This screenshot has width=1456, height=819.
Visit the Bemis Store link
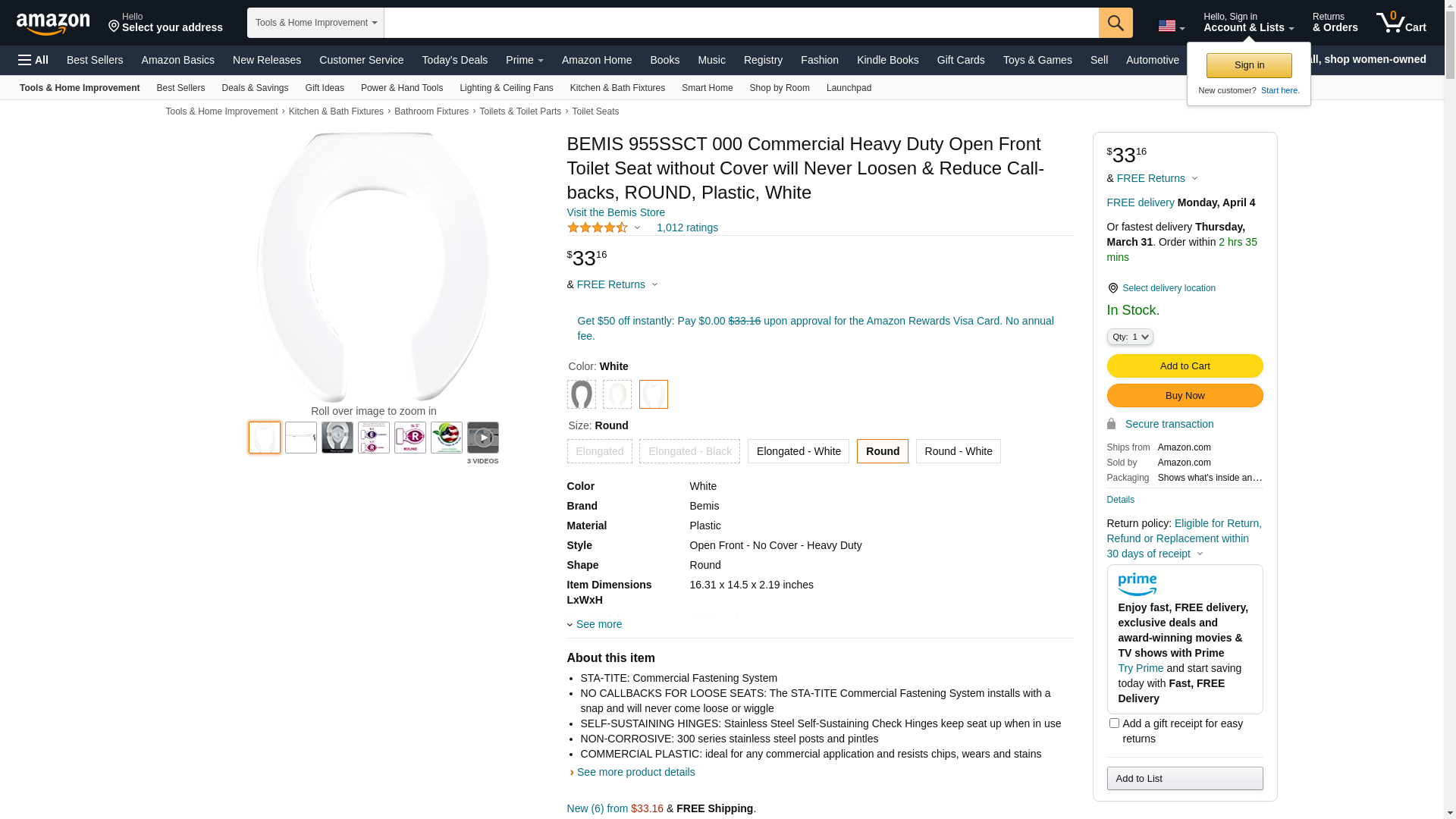(616, 212)
